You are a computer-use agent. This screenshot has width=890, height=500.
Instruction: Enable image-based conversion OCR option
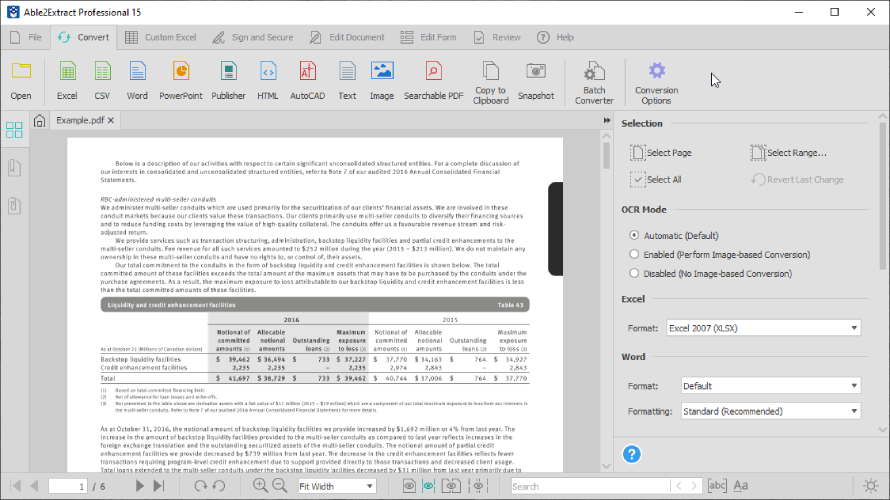pos(634,254)
